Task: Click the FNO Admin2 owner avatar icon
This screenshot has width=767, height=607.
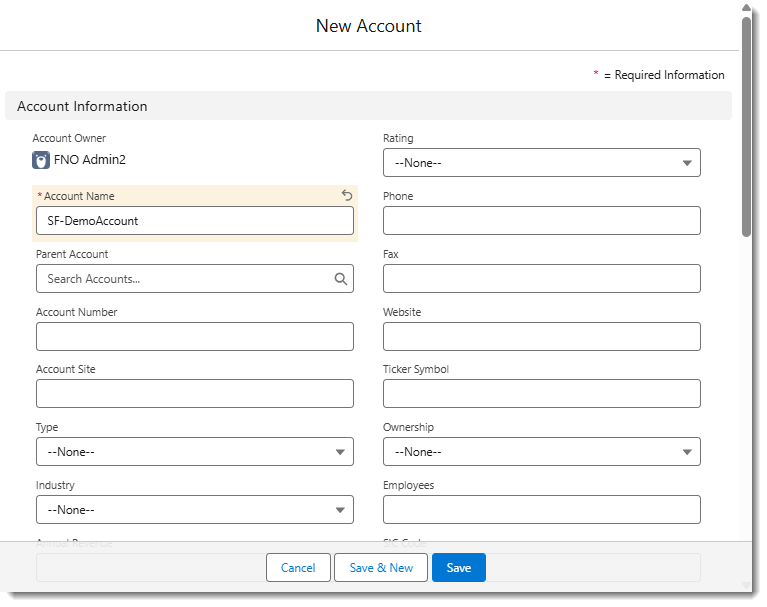Action: tap(41, 160)
